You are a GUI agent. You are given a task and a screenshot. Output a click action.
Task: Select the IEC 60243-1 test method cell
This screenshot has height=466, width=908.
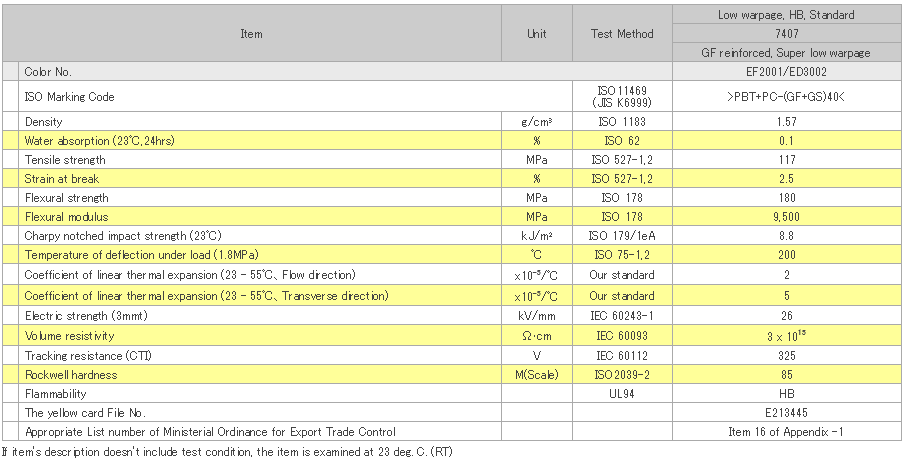(621, 315)
